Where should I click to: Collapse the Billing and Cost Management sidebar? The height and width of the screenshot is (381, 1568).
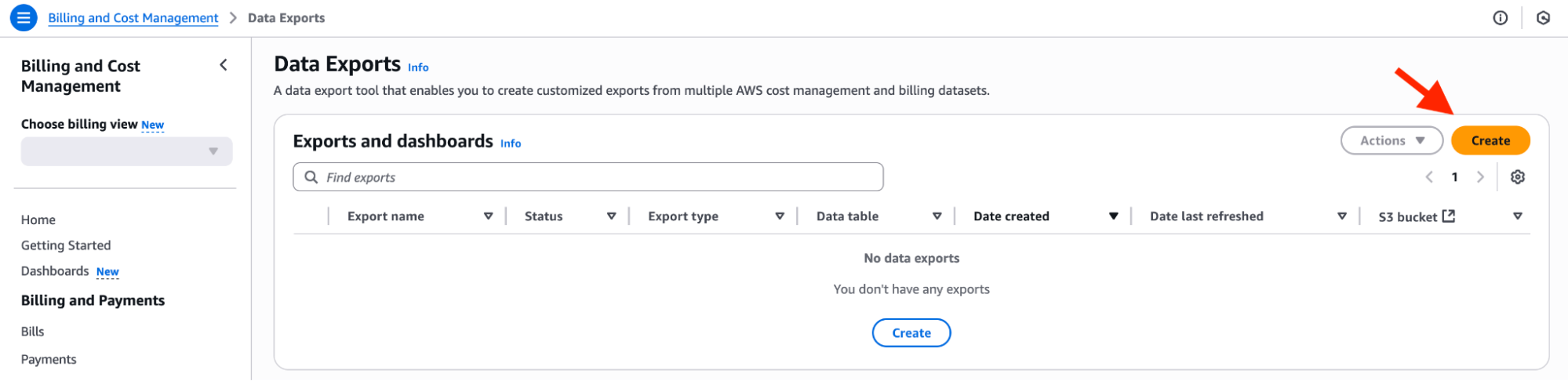tap(224, 65)
